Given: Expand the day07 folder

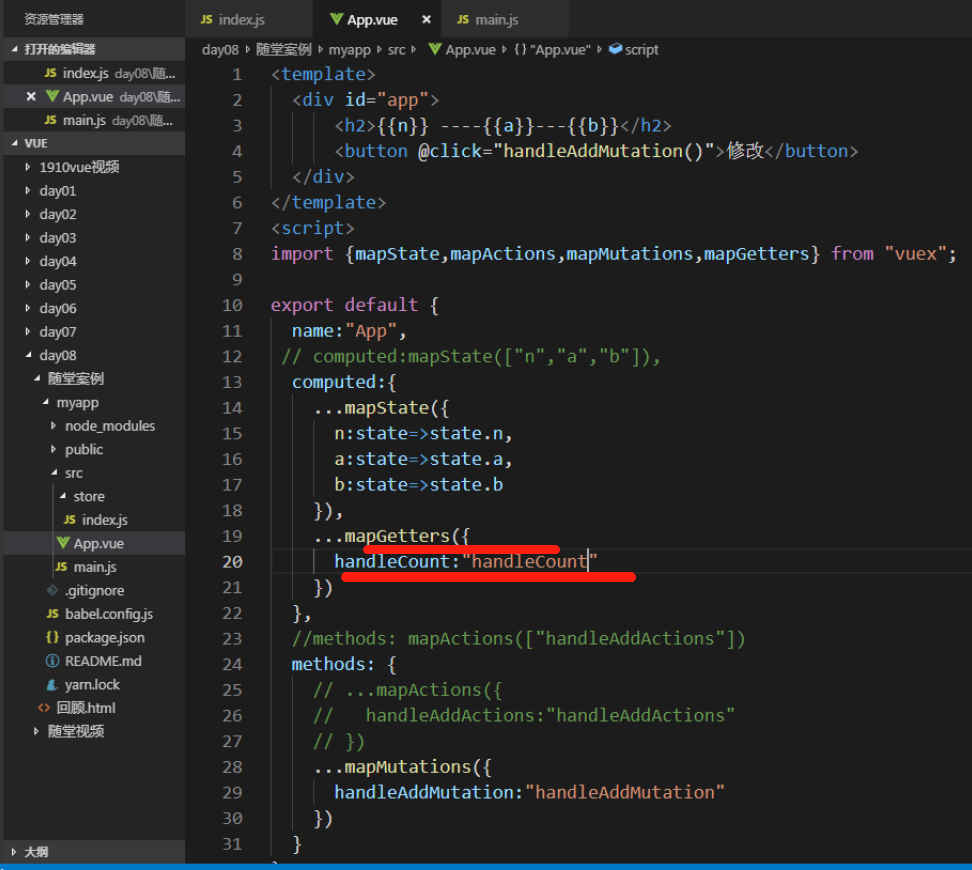Looking at the screenshot, I should tap(27, 332).
